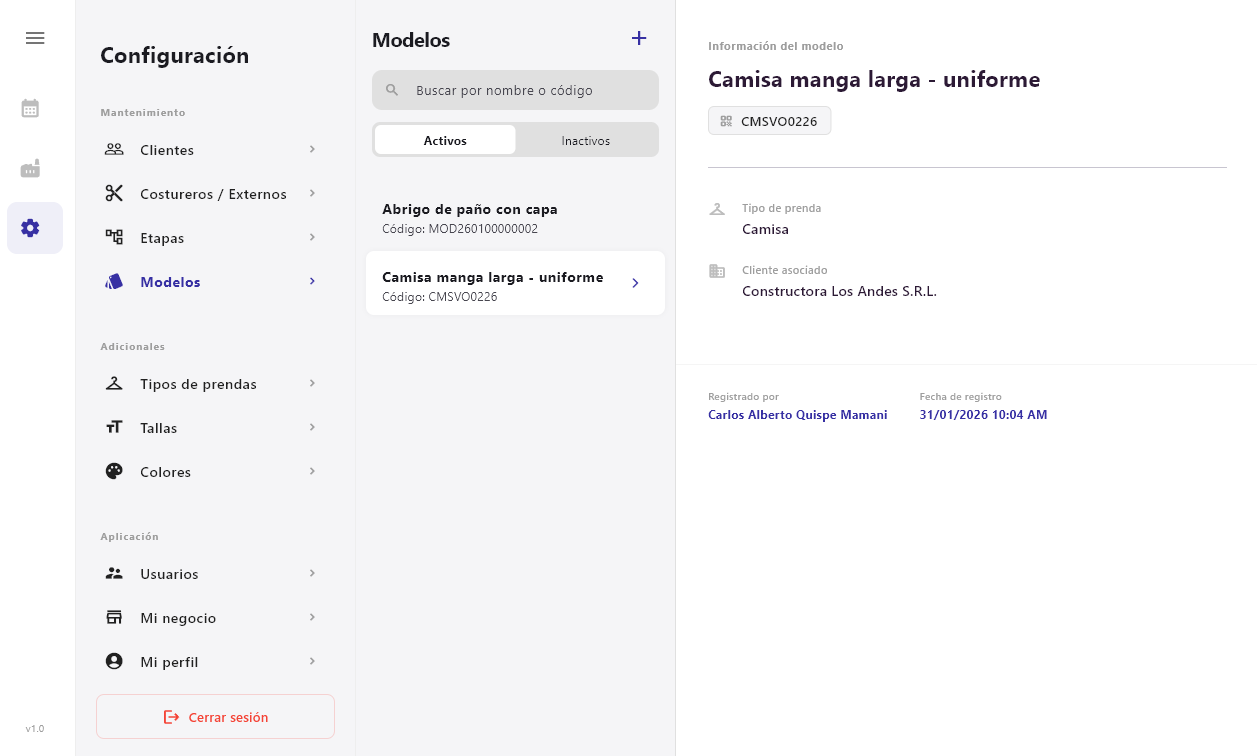
Task: Click the CMSVO0226 code chip
Action: (x=769, y=121)
